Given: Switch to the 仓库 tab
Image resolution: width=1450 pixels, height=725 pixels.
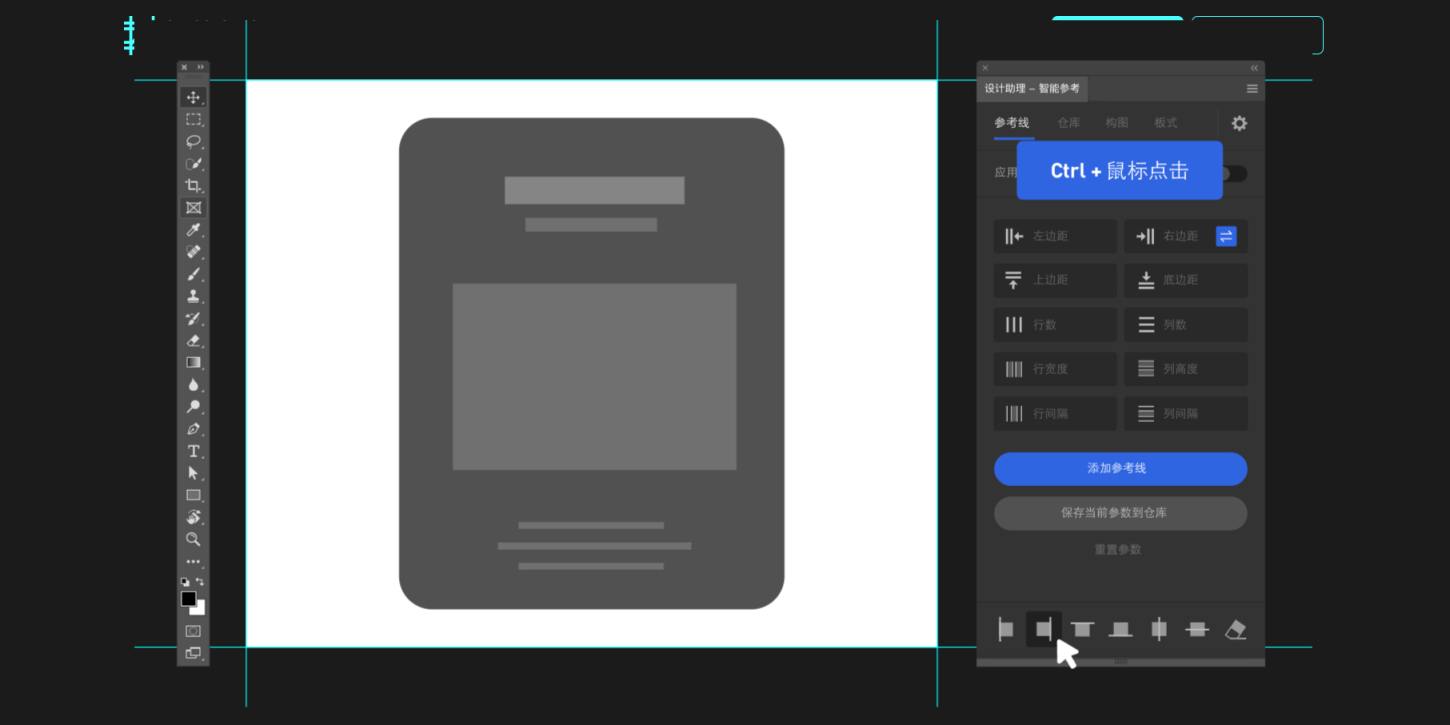Looking at the screenshot, I should coord(1068,123).
